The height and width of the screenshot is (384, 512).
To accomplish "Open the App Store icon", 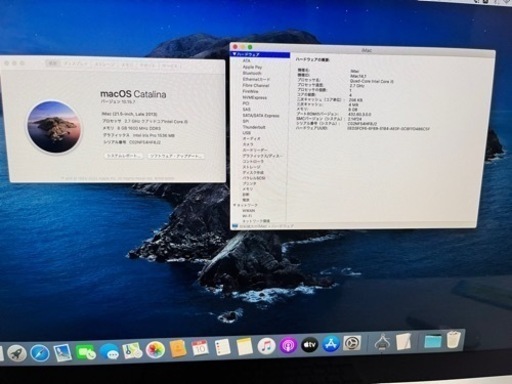I will pos(330,344).
